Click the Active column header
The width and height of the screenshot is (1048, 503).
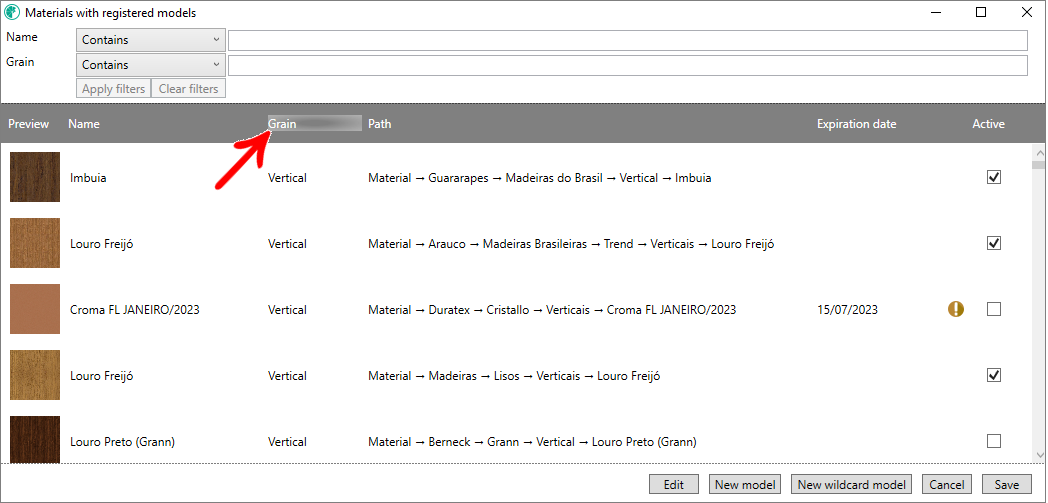[989, 124]
